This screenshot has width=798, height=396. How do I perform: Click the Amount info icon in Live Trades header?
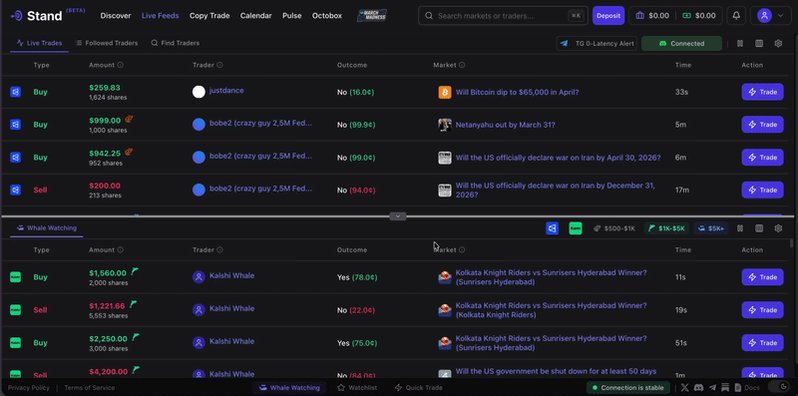coord(120,65)
